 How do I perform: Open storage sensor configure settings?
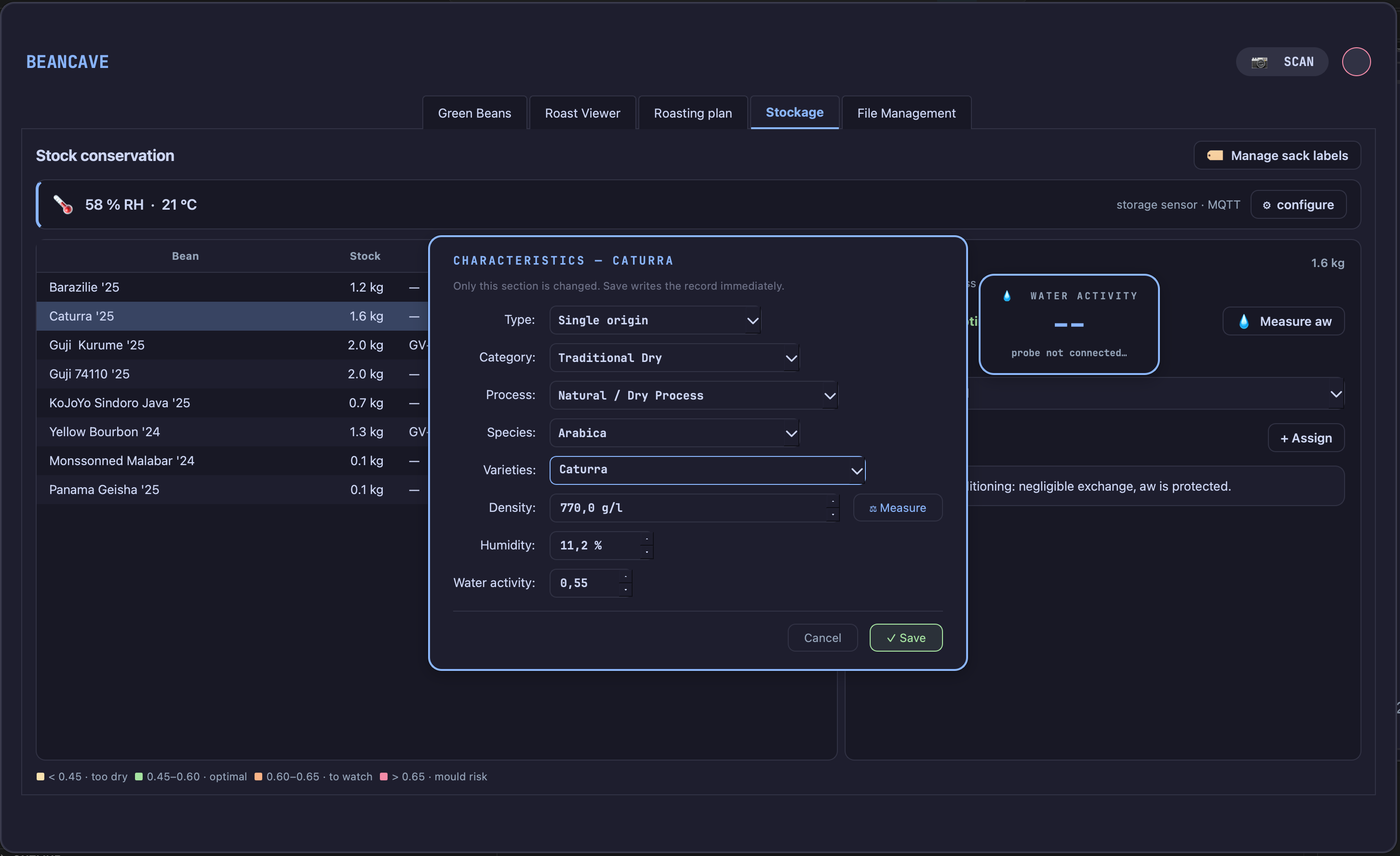[x=1298, y=204]
